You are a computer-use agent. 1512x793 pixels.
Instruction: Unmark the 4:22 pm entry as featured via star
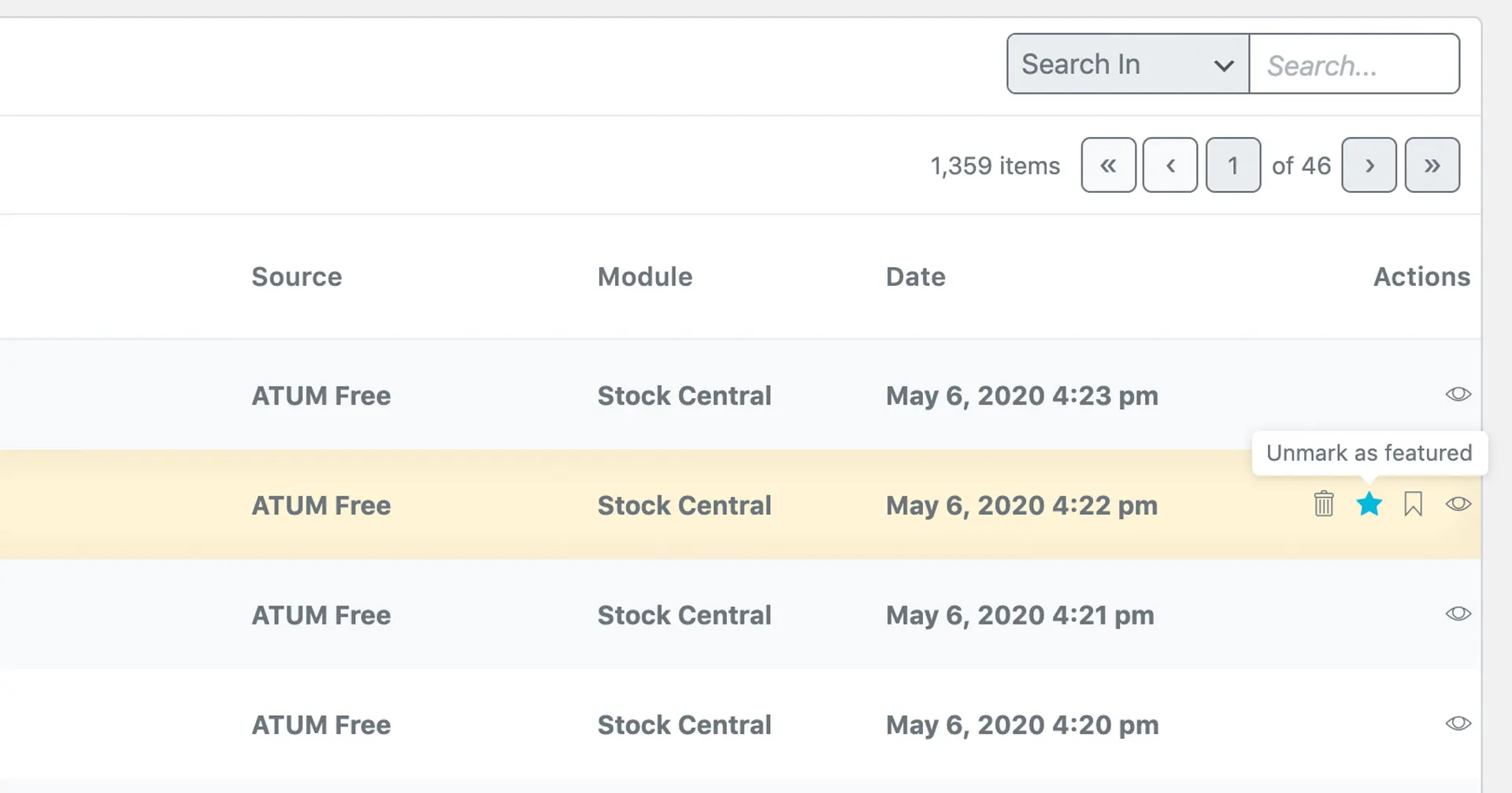coord(1369,504)
